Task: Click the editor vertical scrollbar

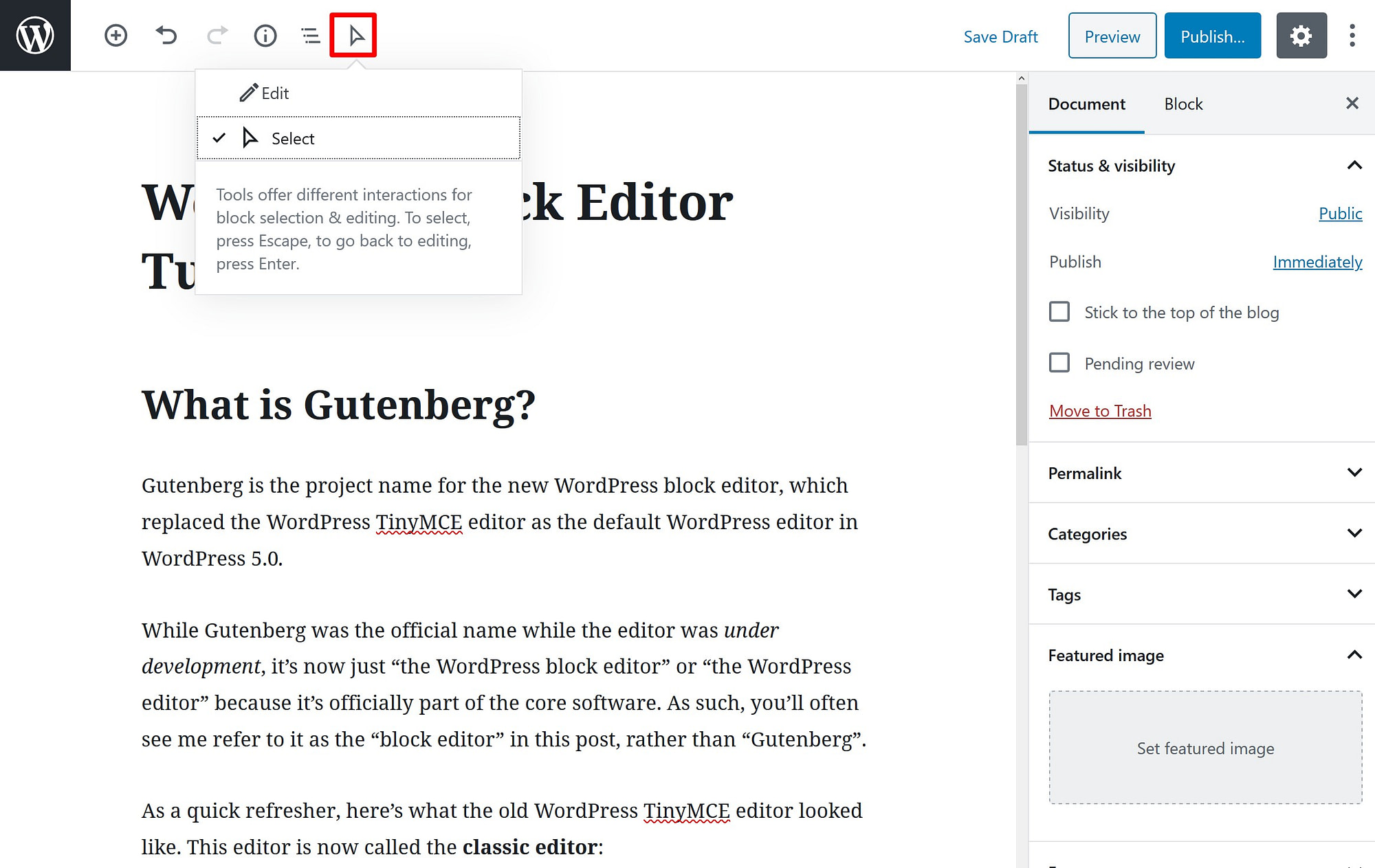Action: [x=1022, y=265]
